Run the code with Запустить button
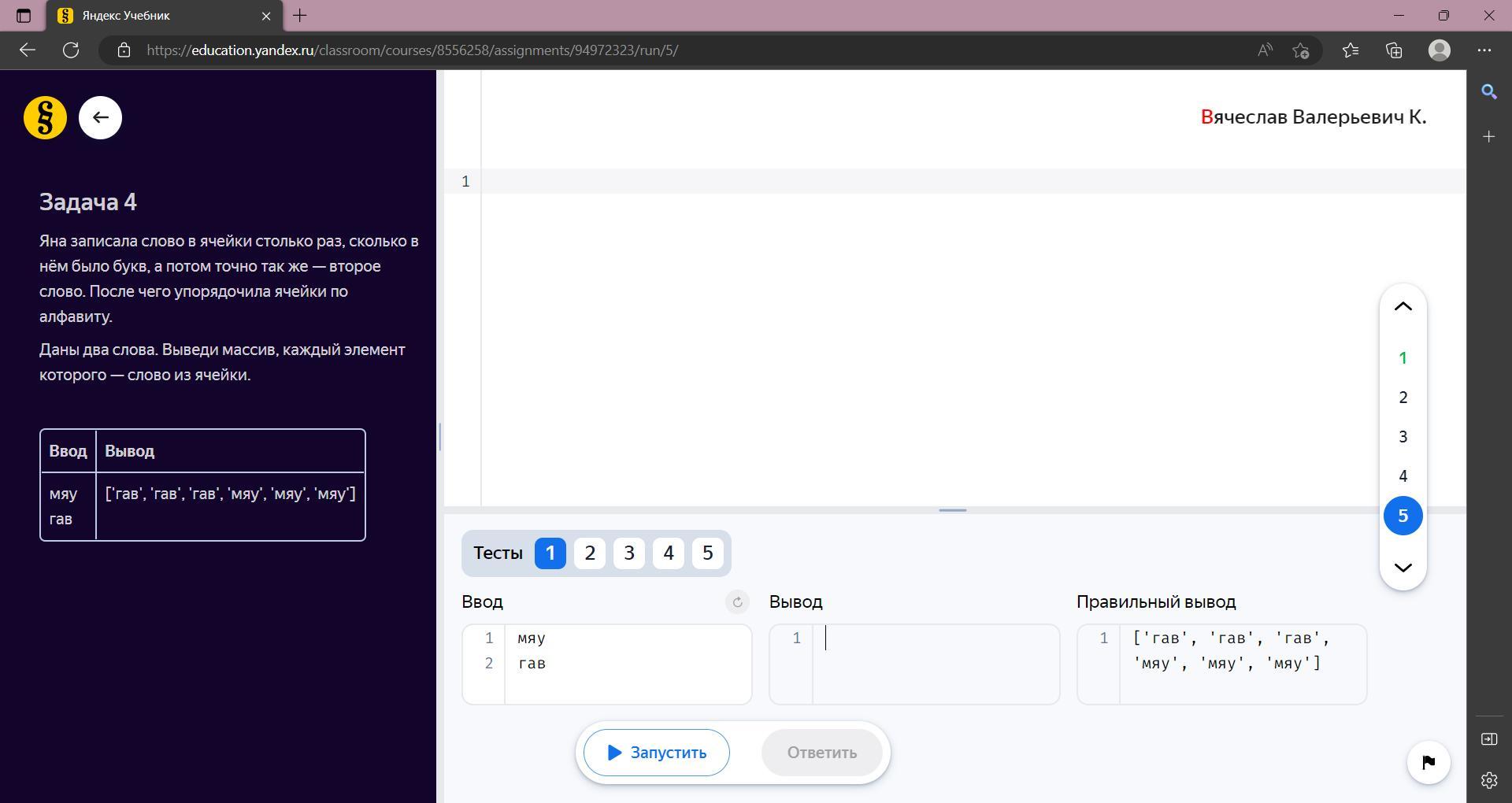Screen dimensions: 1512x803 pyautogui.click(x=656, y=753)
